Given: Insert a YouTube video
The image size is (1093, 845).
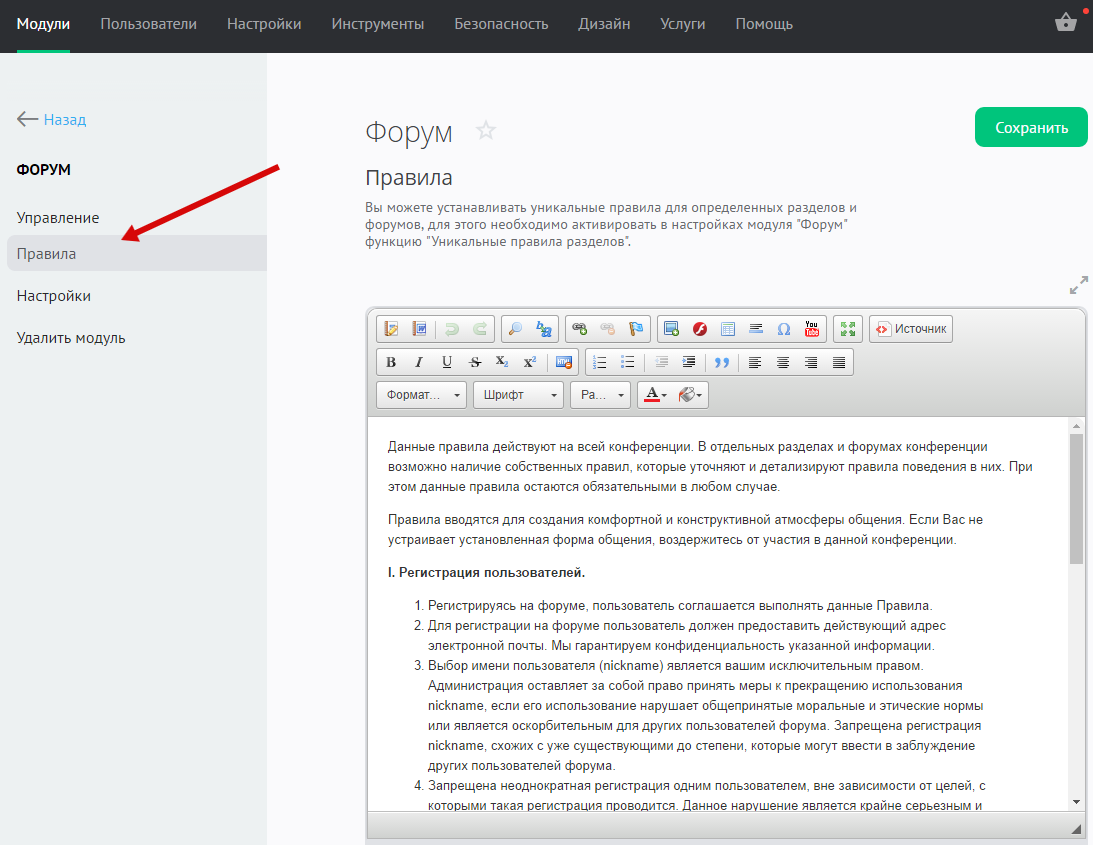Looking at the screenshot, I should tap(811, 329).
